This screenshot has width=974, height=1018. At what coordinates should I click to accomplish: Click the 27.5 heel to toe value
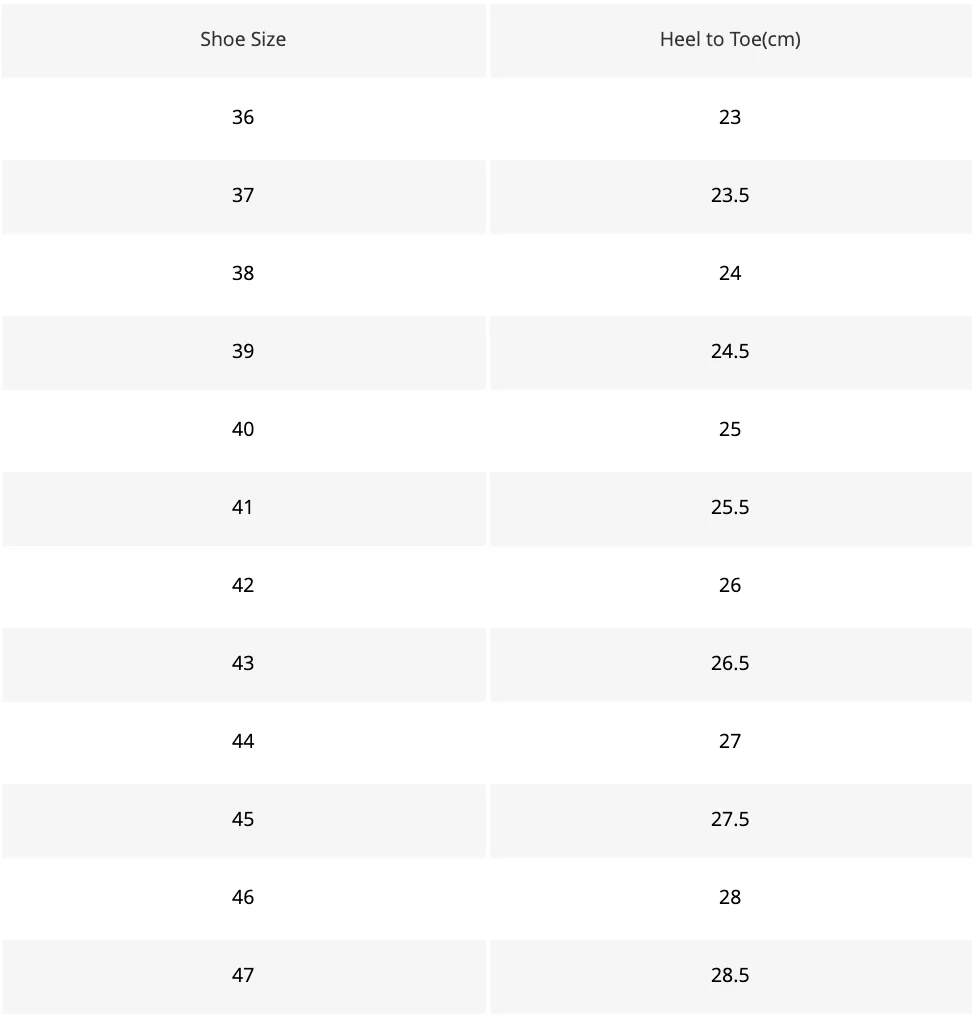pos(730,819)
